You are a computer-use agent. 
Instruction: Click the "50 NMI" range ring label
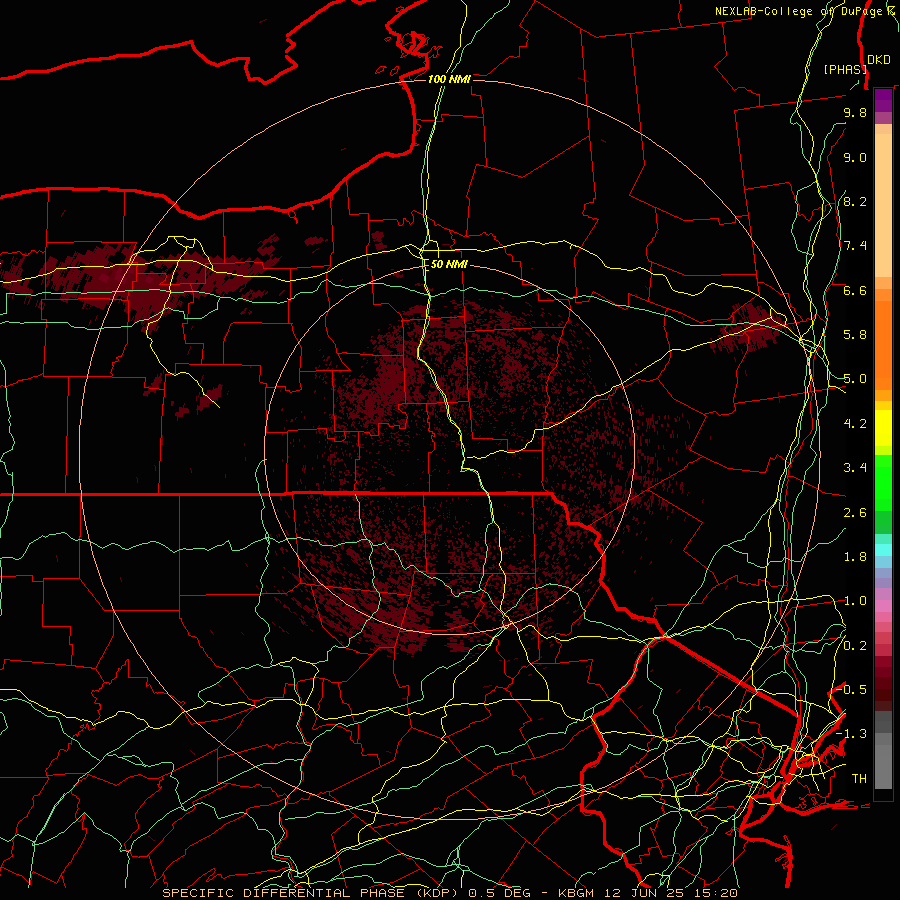click(x=449, y=265)
